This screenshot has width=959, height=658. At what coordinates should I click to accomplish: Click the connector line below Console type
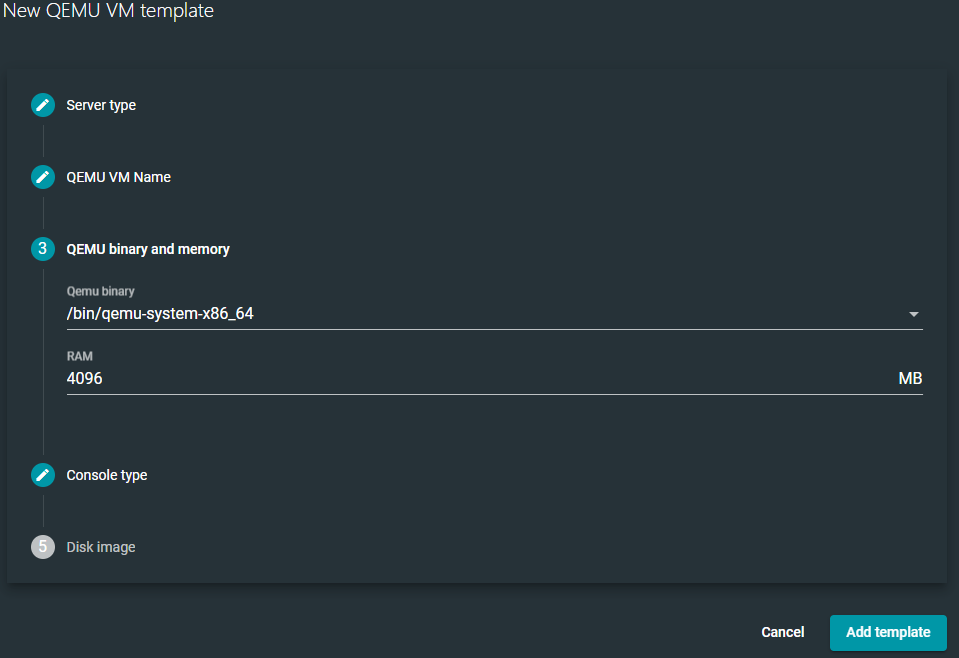tap(43, 511)
